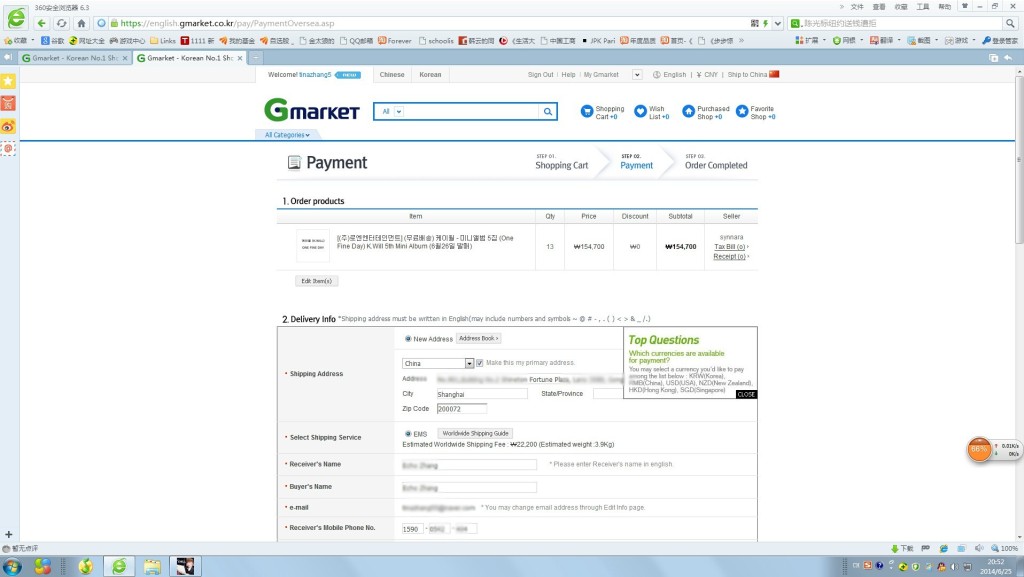Click the taskbar volume speaker icon
The height and width of the screenshot is (577, 1024).
[954, 567]
